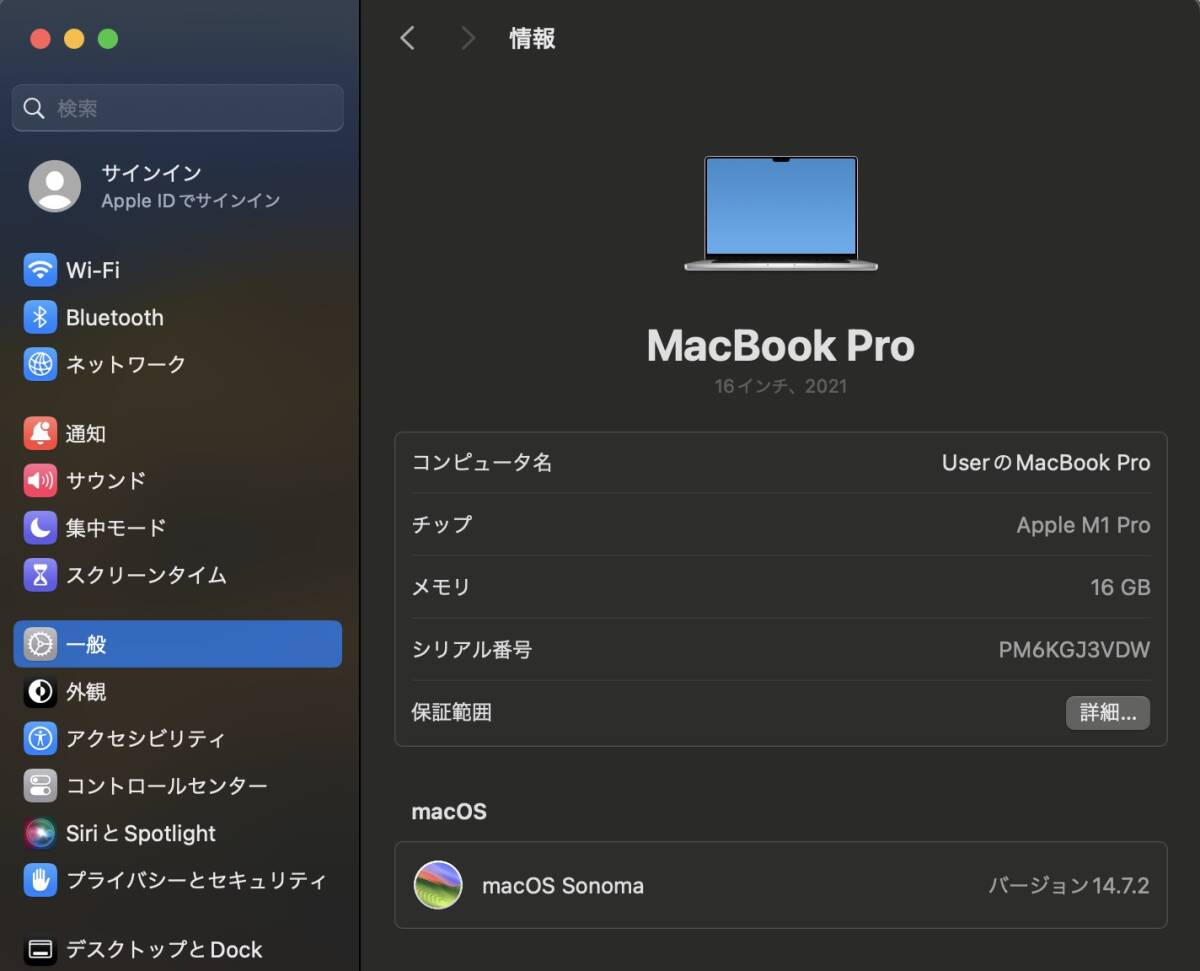Click the memory value 16 GB

coord(1120,587)
